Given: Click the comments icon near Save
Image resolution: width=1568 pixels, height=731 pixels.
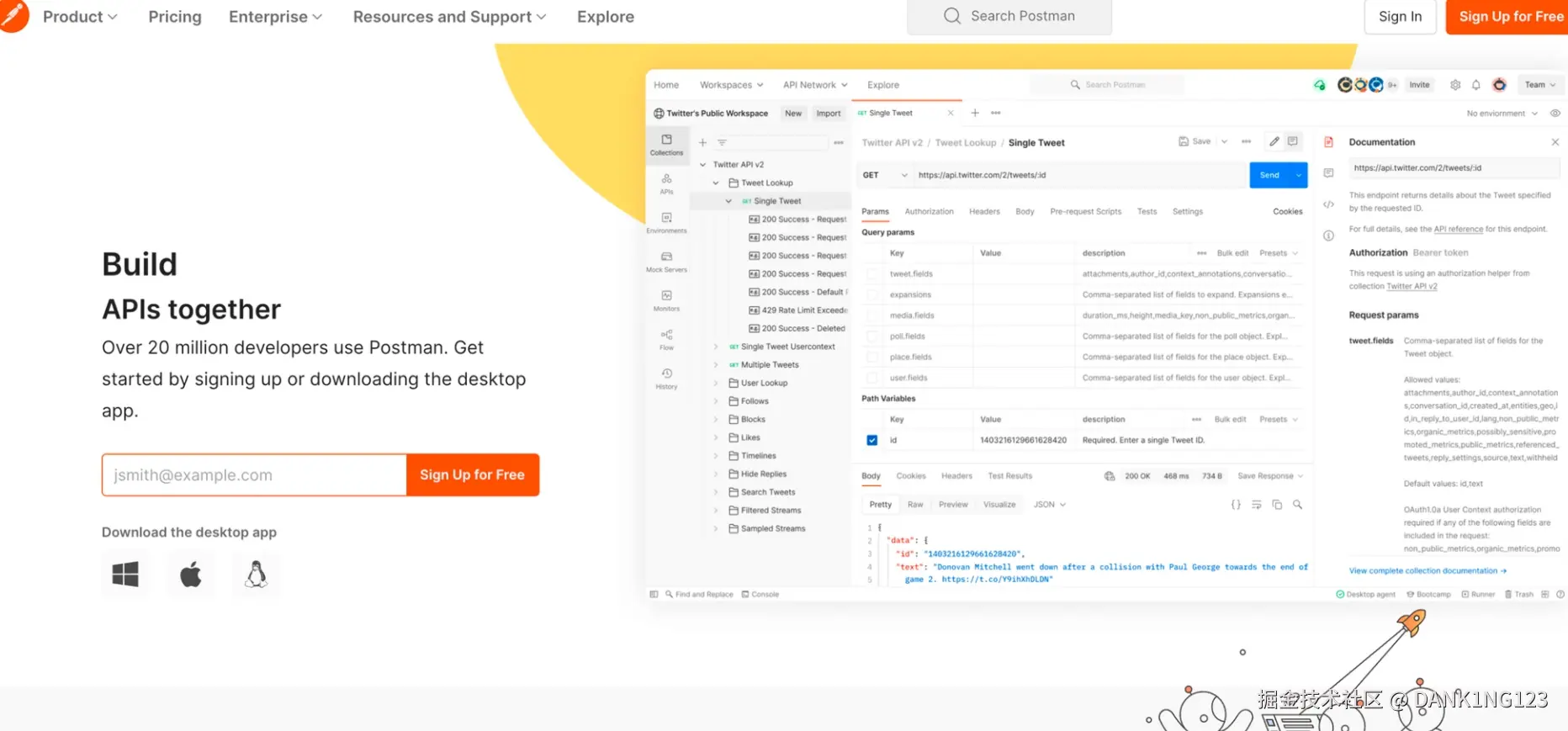Looking at the screenshot, I should 1293,141.
